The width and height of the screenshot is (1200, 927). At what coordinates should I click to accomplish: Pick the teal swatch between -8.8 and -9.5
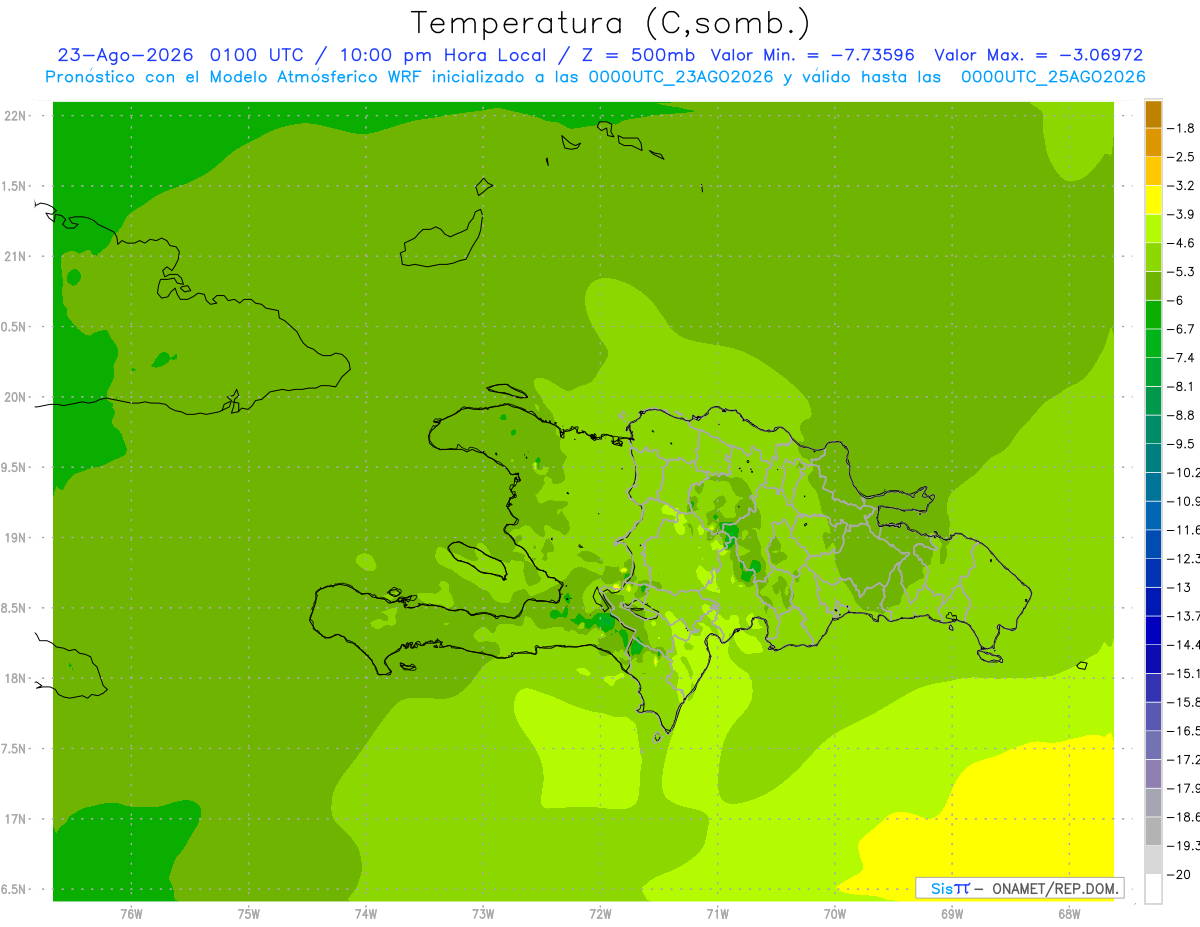[1153, 429]
